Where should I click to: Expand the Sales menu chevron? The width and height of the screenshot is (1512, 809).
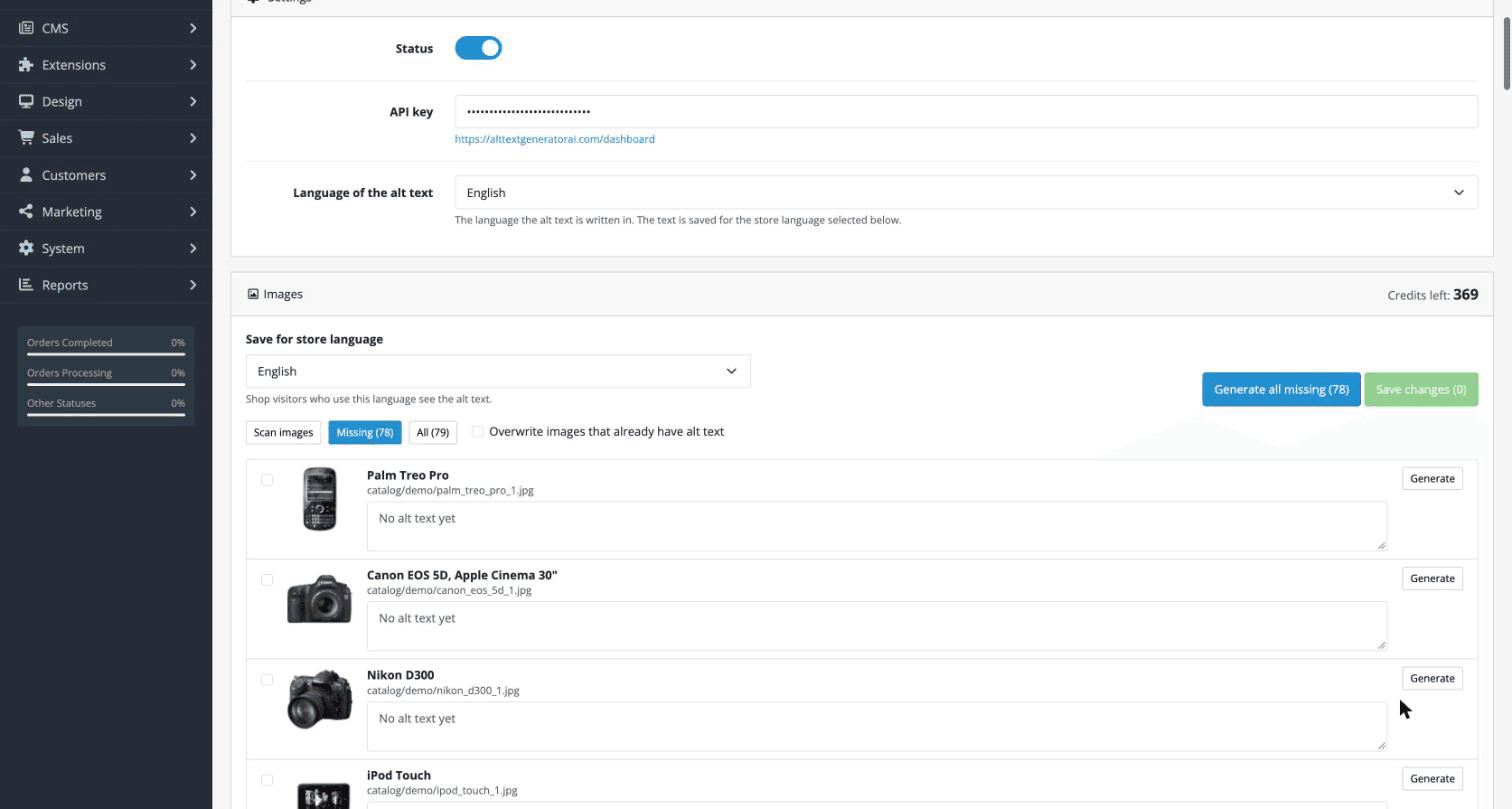(193, 138)
